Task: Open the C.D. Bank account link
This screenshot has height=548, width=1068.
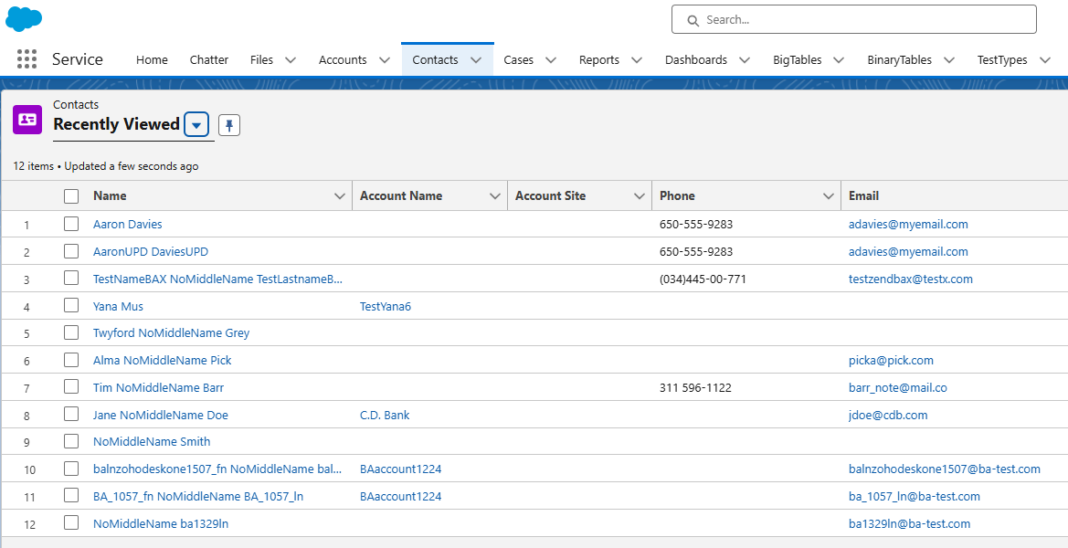Action: coord(384,415)
